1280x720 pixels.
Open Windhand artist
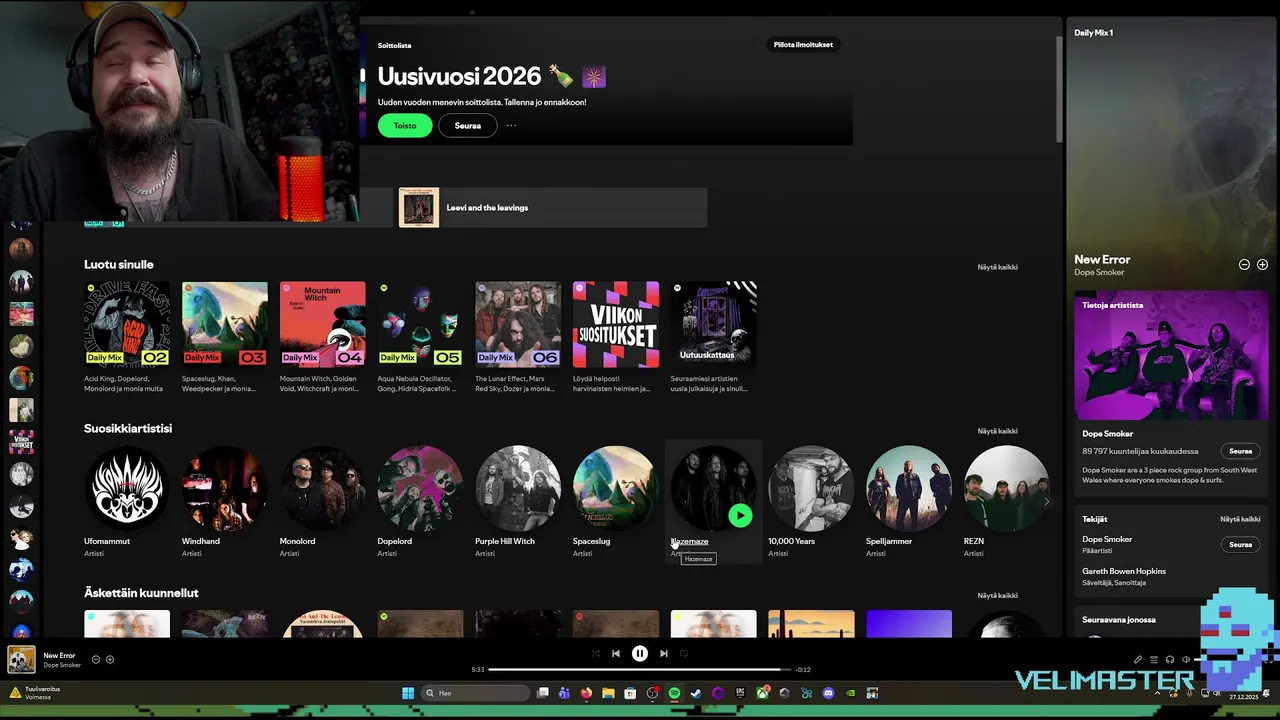(225, 488)
